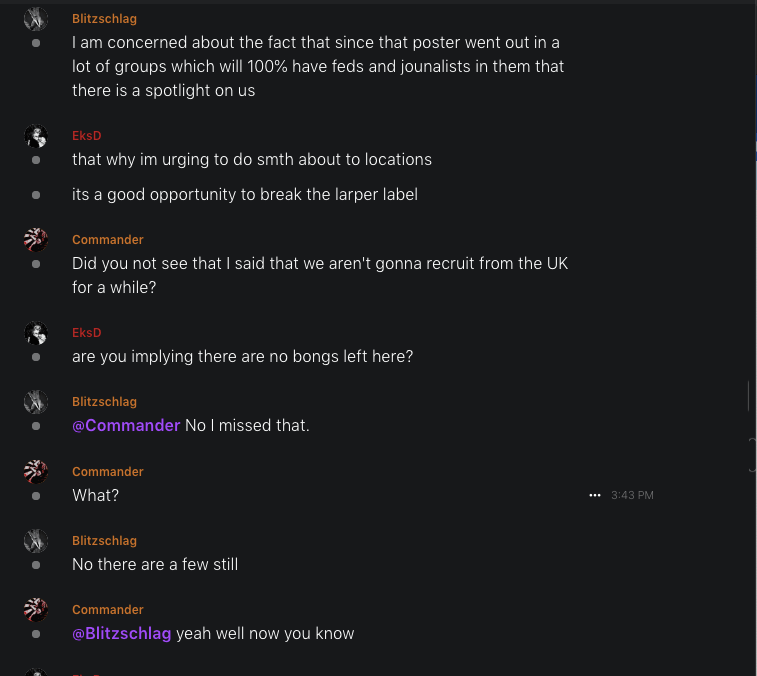
Task: Click the Commander username above "yeah well now you know"
Action: coord(108,610)
